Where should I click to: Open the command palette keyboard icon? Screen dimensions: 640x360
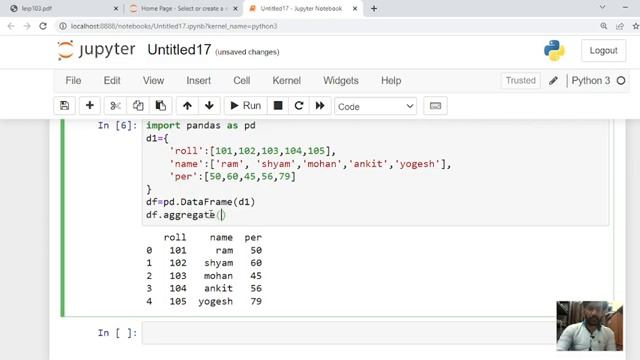click(436, 106)
